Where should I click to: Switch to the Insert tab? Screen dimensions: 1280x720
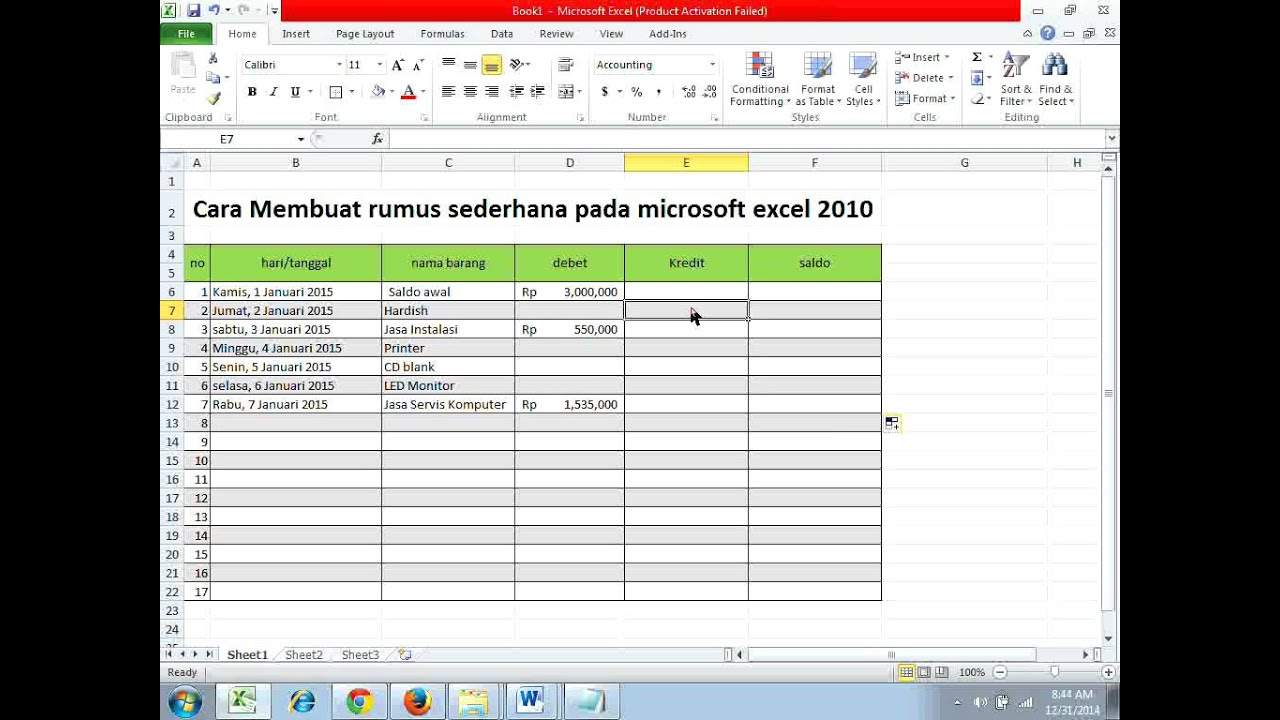tap(296, 34)
